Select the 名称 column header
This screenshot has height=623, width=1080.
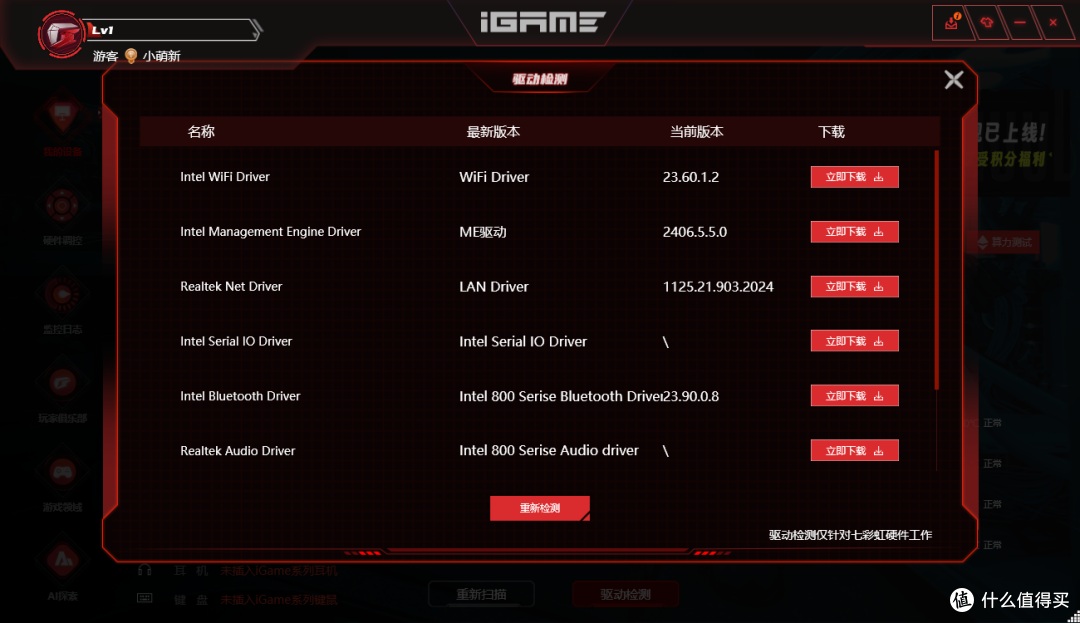(x=201, y=131)
